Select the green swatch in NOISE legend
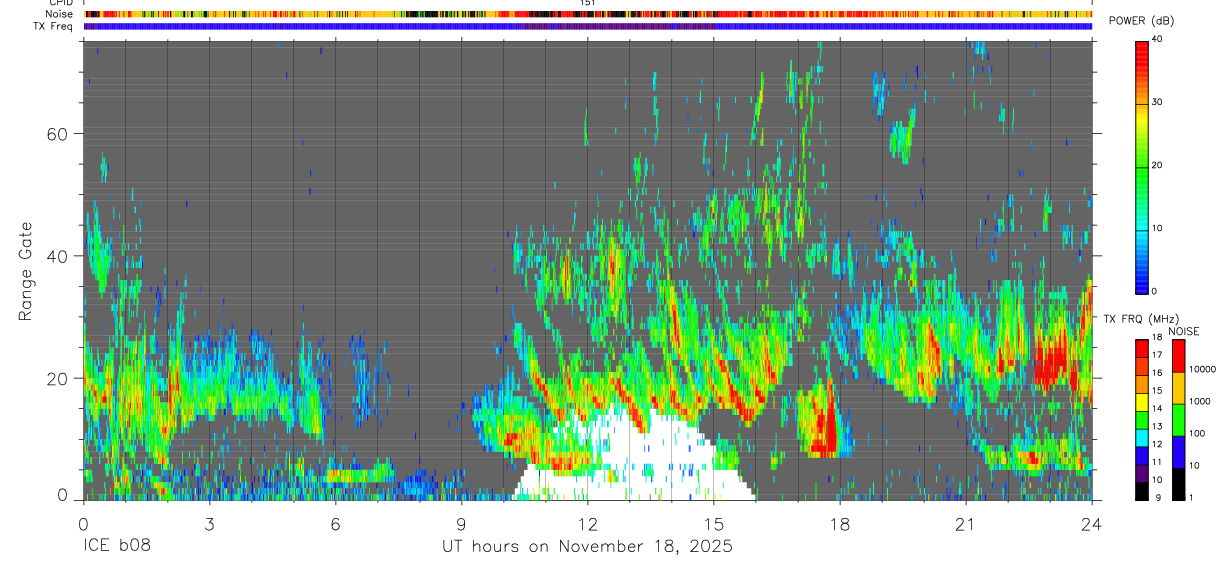 coord(1178,420)
